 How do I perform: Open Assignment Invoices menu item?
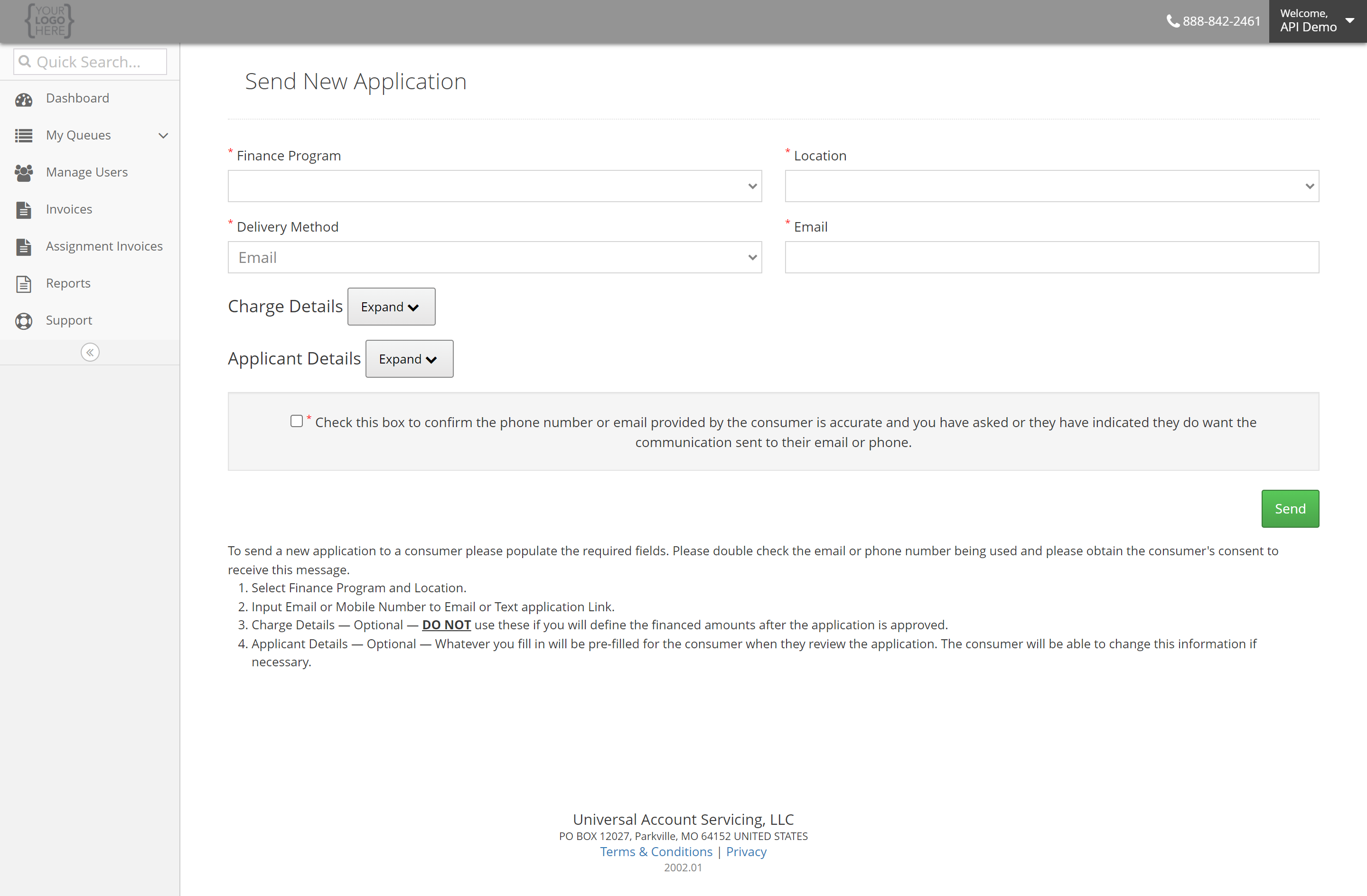104,246
